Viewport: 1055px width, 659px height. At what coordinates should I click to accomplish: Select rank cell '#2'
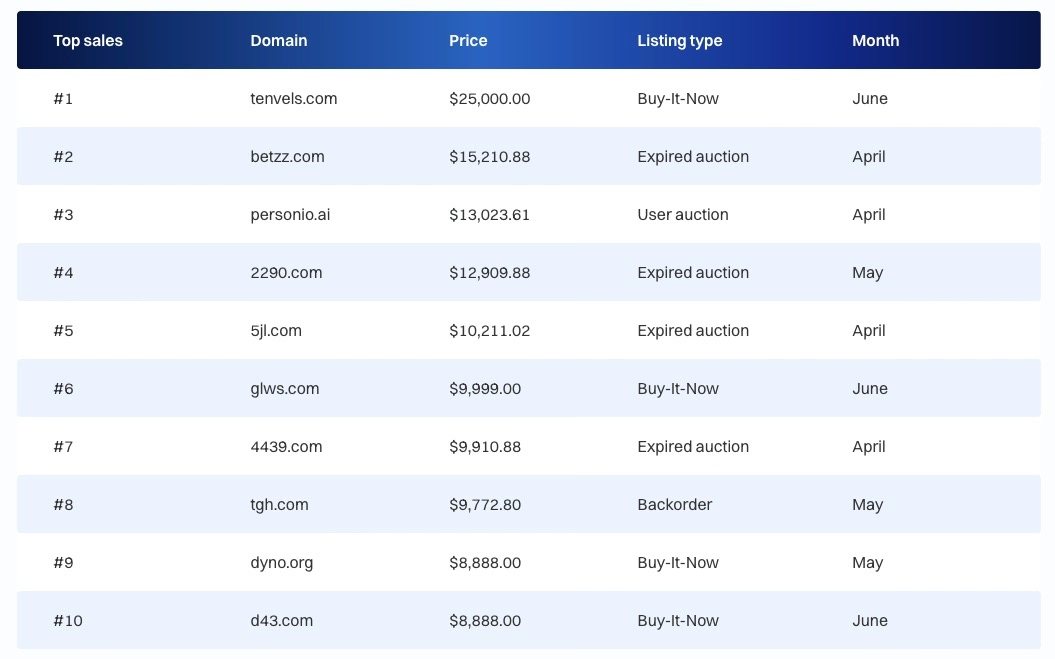click(x=63, y=157)
